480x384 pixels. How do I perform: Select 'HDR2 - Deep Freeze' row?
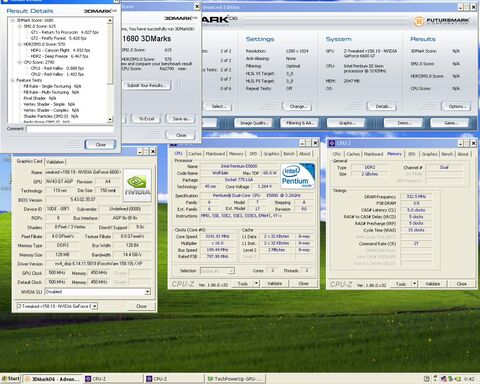tap(59, 56)
